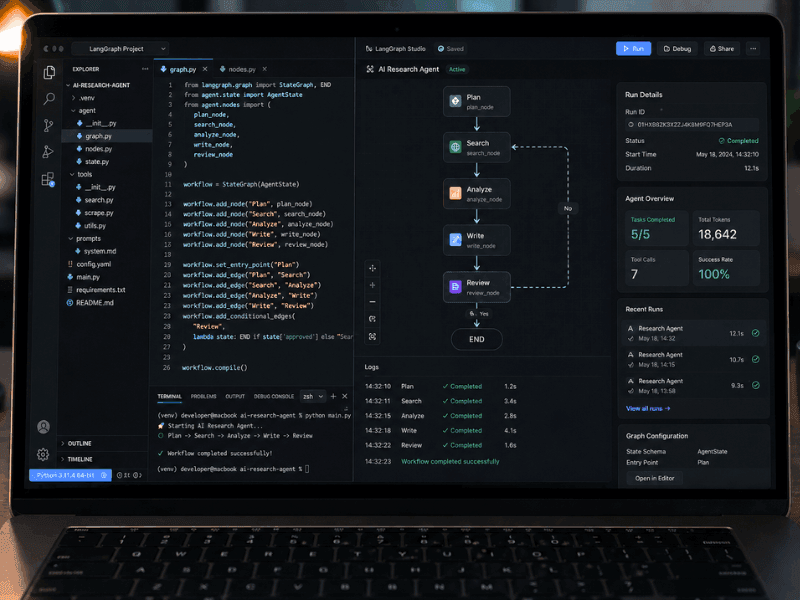The width and height of the screenshot is (800, 600).
Task: Click the Share button
Action: pos(721,48)
